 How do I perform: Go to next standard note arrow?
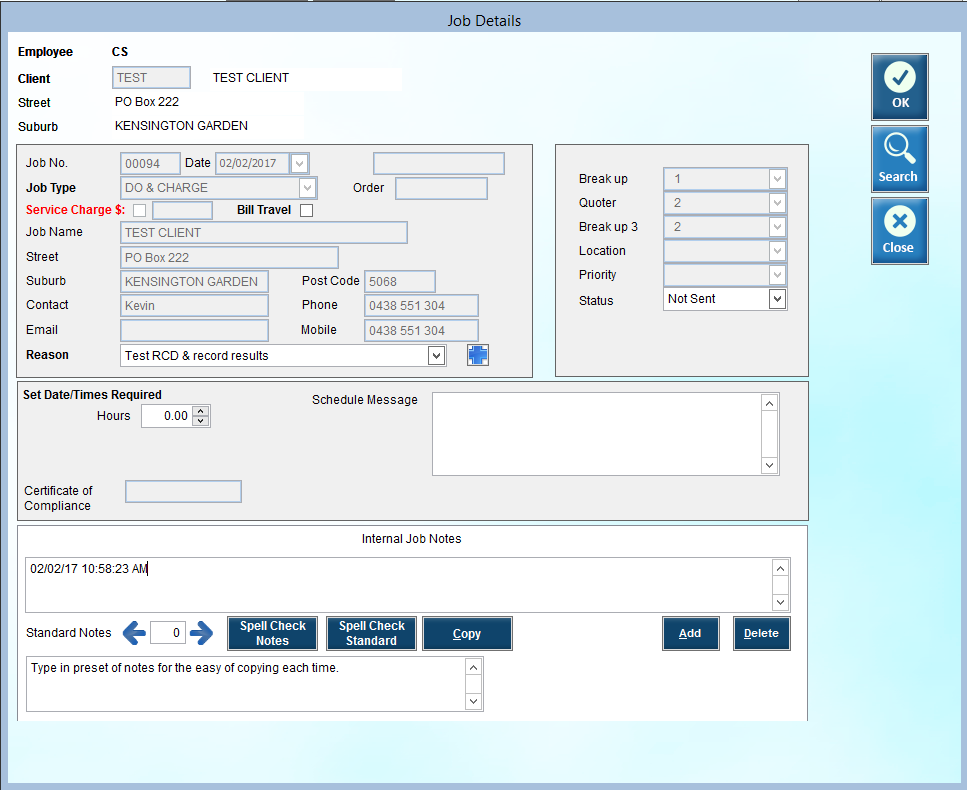pos(201,633)
